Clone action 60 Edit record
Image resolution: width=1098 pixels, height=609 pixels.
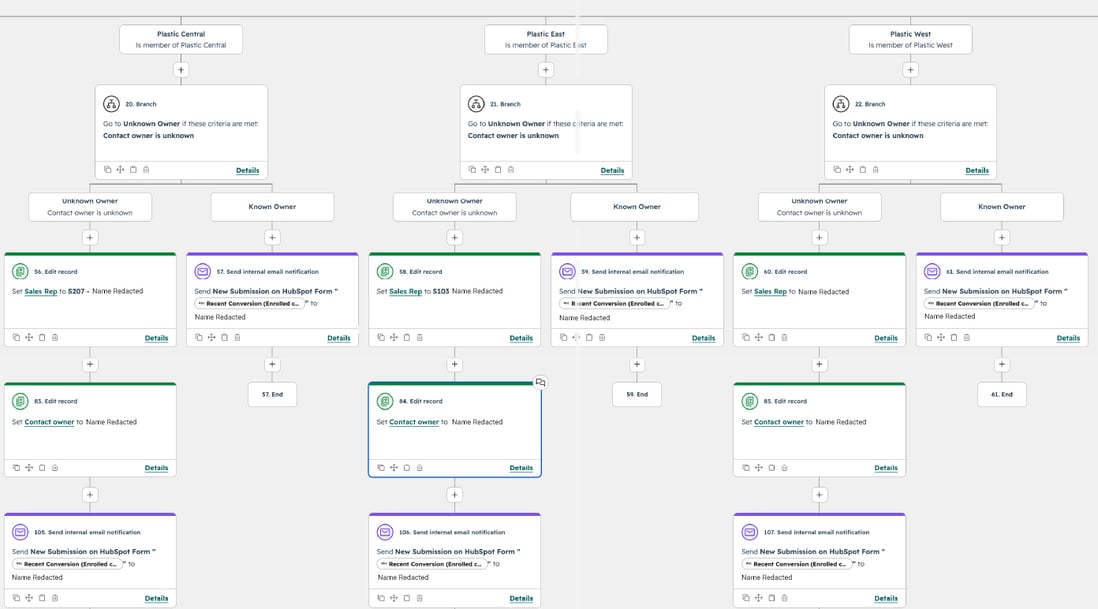[746, 337]
